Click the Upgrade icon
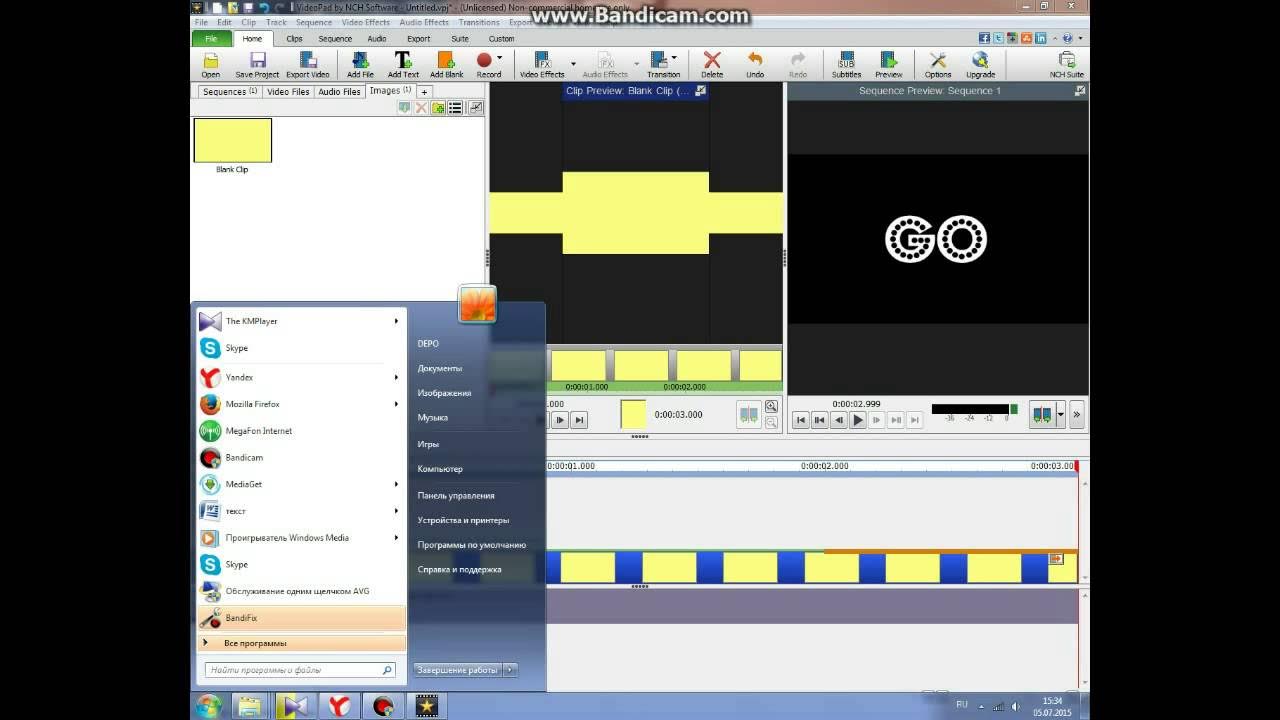The image size is (1280, 720). (980, 65)
